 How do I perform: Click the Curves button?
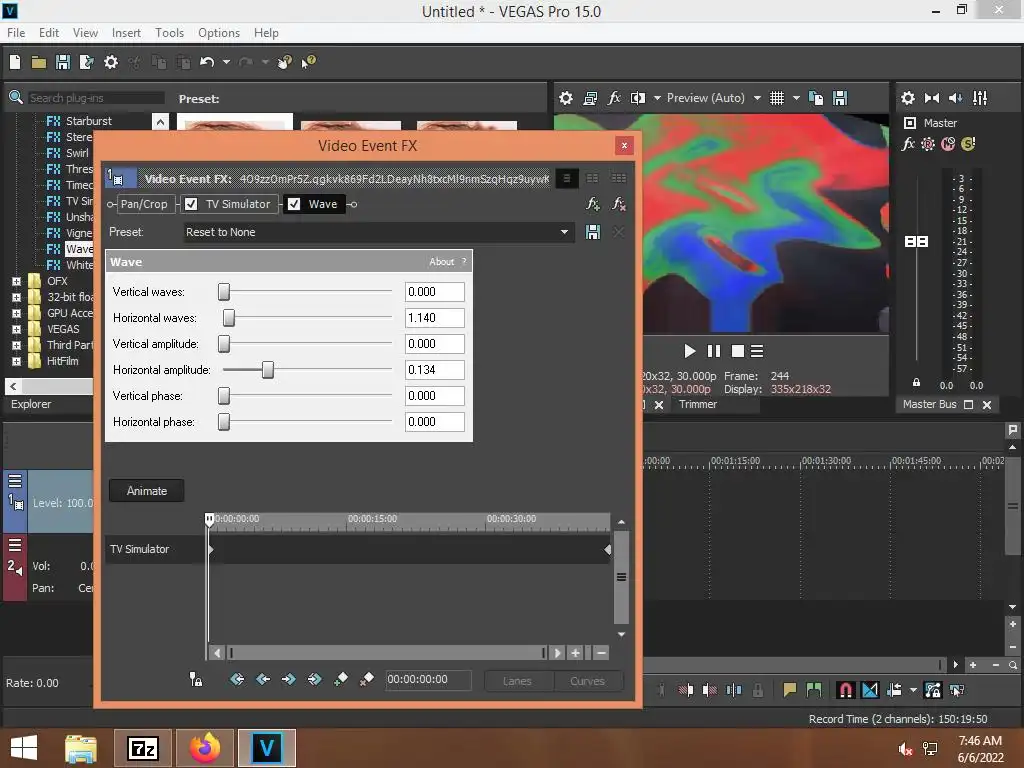click(x=587, y=681)
